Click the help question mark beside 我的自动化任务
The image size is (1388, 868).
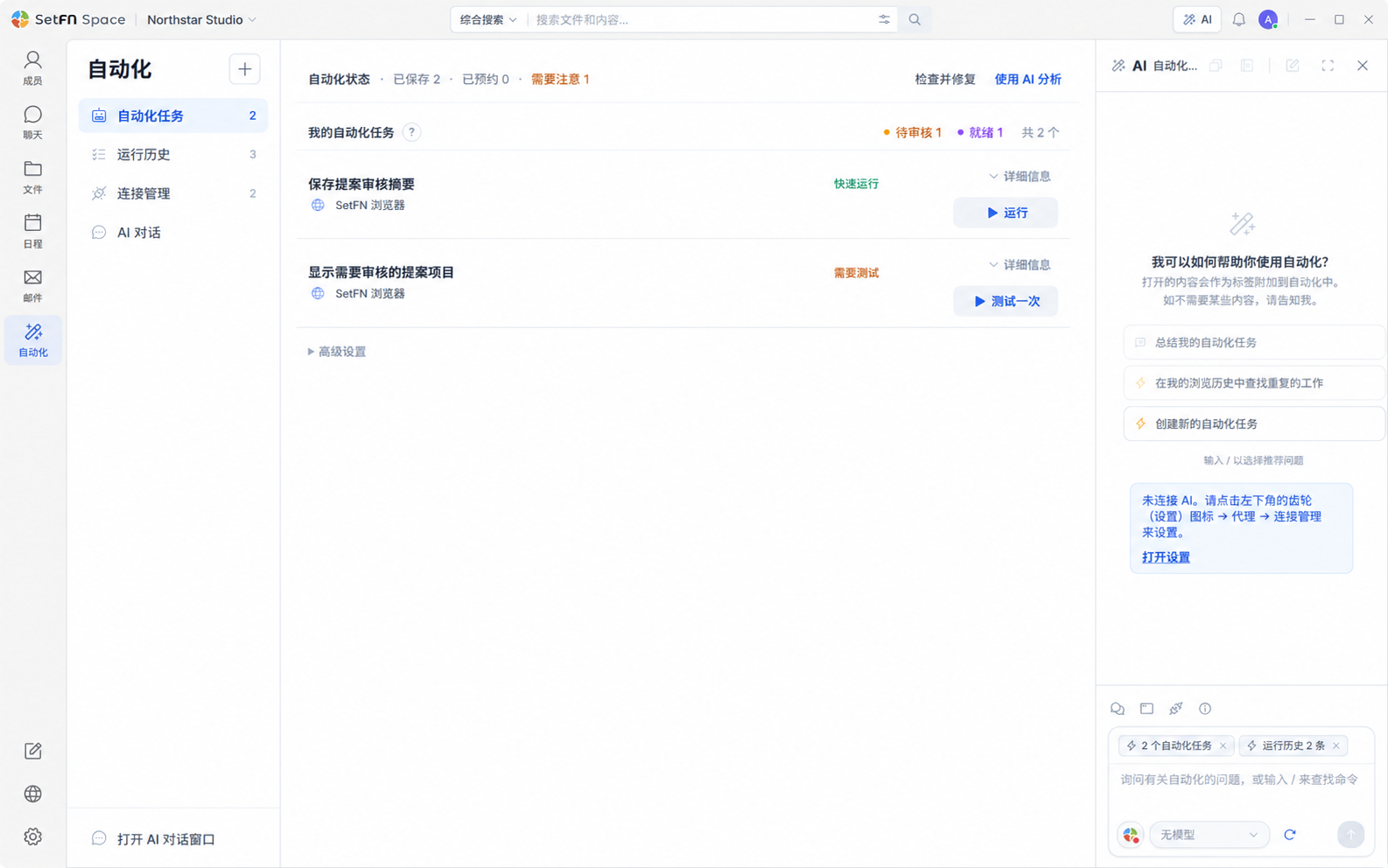tap(411, 132)
